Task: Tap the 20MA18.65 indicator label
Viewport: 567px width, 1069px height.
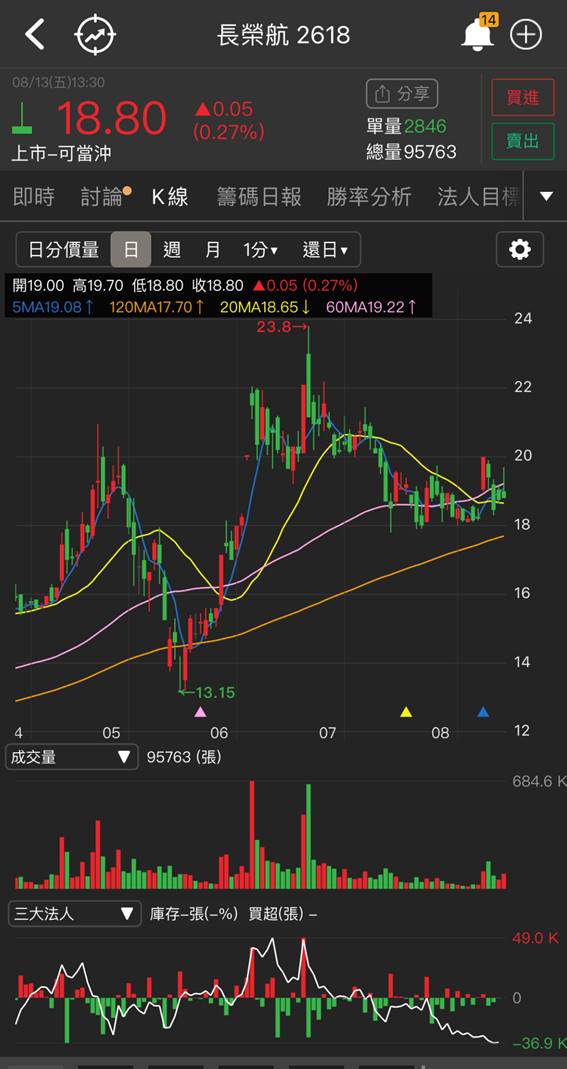Action: point(266,307)
